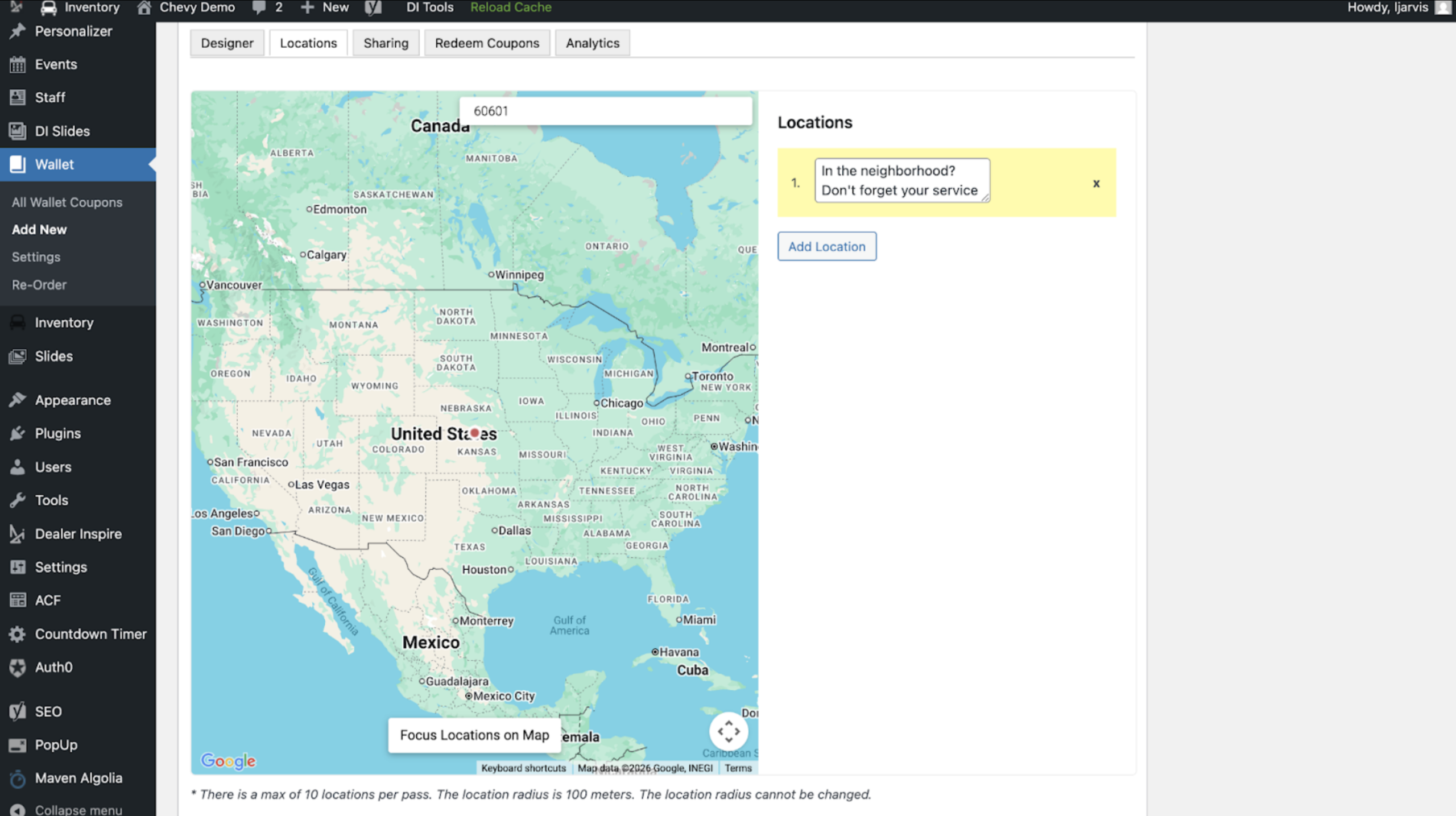Open the Dealer Inspire icon
This screenshot has height=816, width=1456.
point(18,533)
